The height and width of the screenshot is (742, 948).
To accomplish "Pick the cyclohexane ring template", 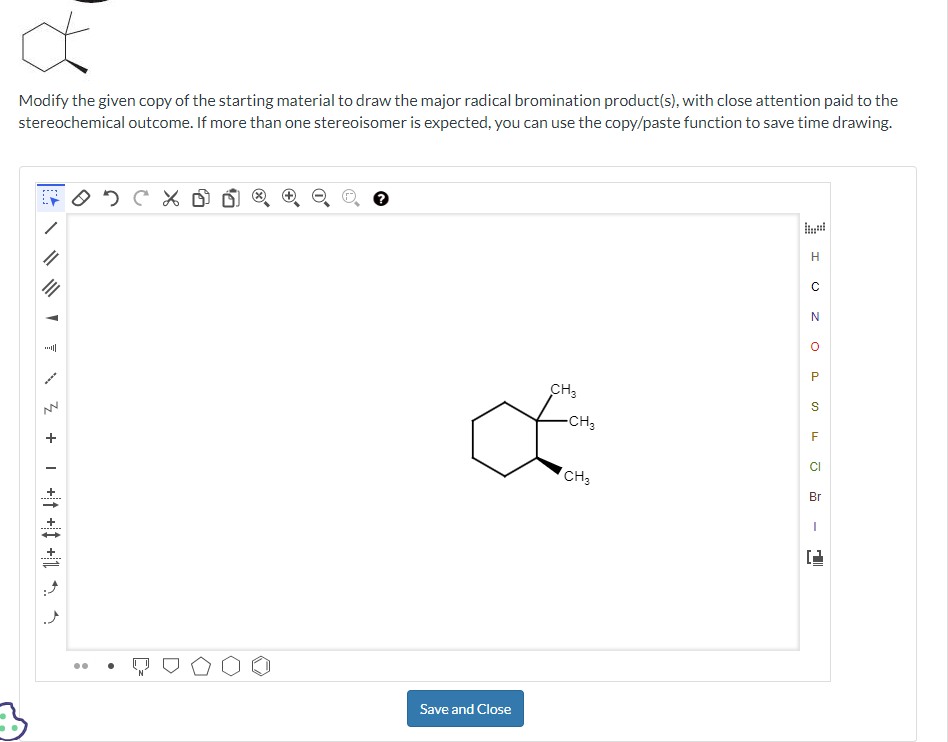I will pos(231,665).
